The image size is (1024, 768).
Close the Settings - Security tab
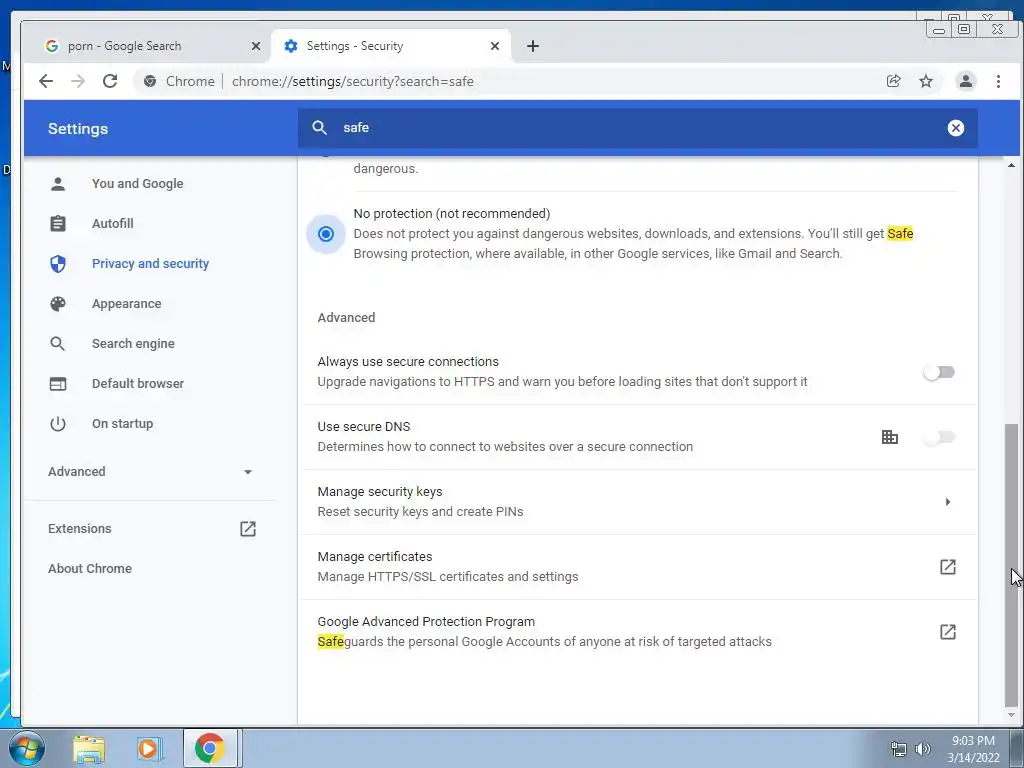(x=494, y=46)
